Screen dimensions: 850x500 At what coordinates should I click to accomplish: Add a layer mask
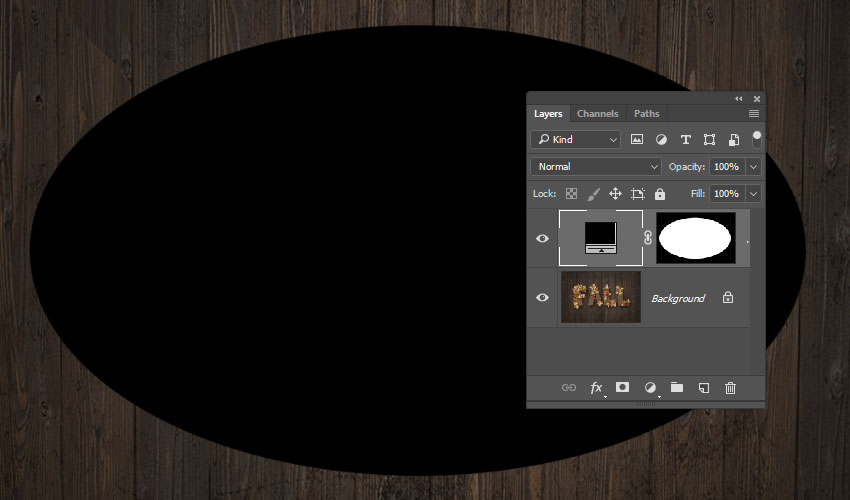coord(622,387)
